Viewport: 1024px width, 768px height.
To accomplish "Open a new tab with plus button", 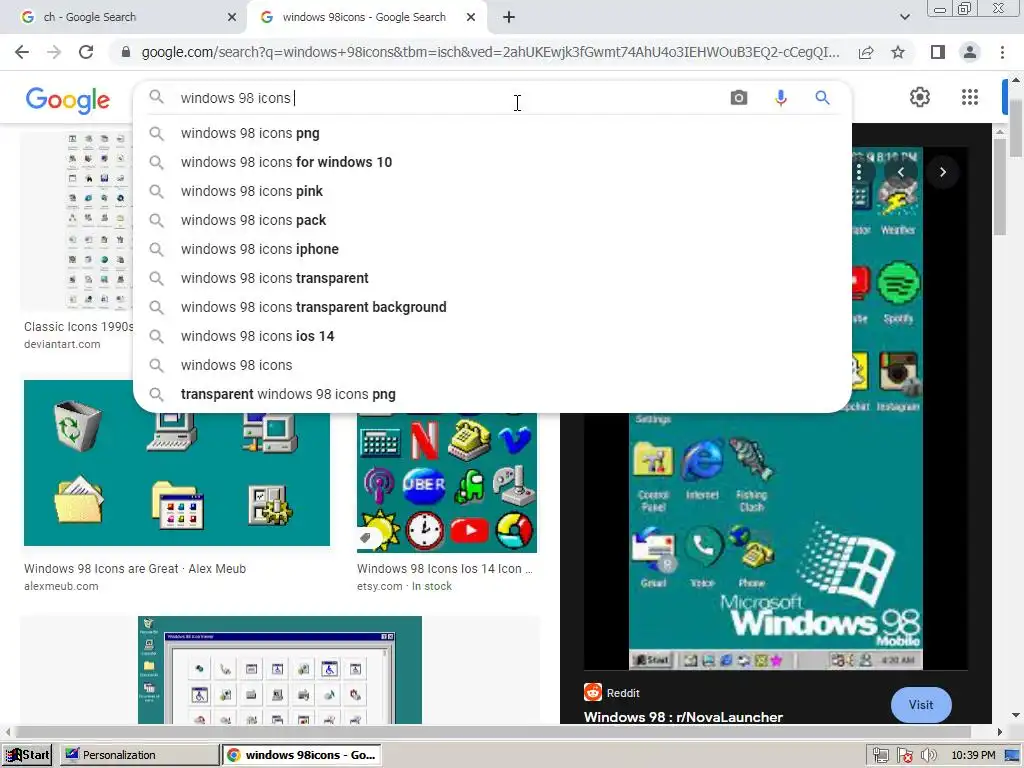I will [x=509, y=17].
